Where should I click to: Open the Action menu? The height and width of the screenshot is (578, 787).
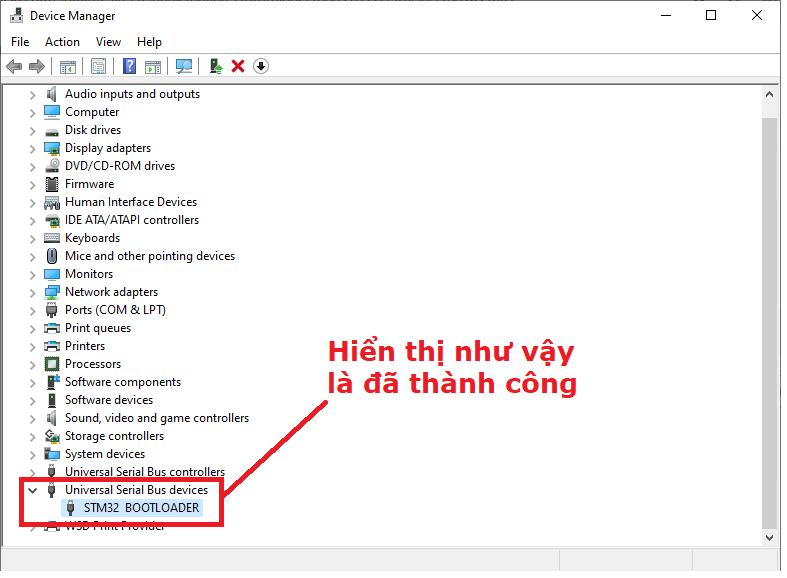[x=62, y=42]
